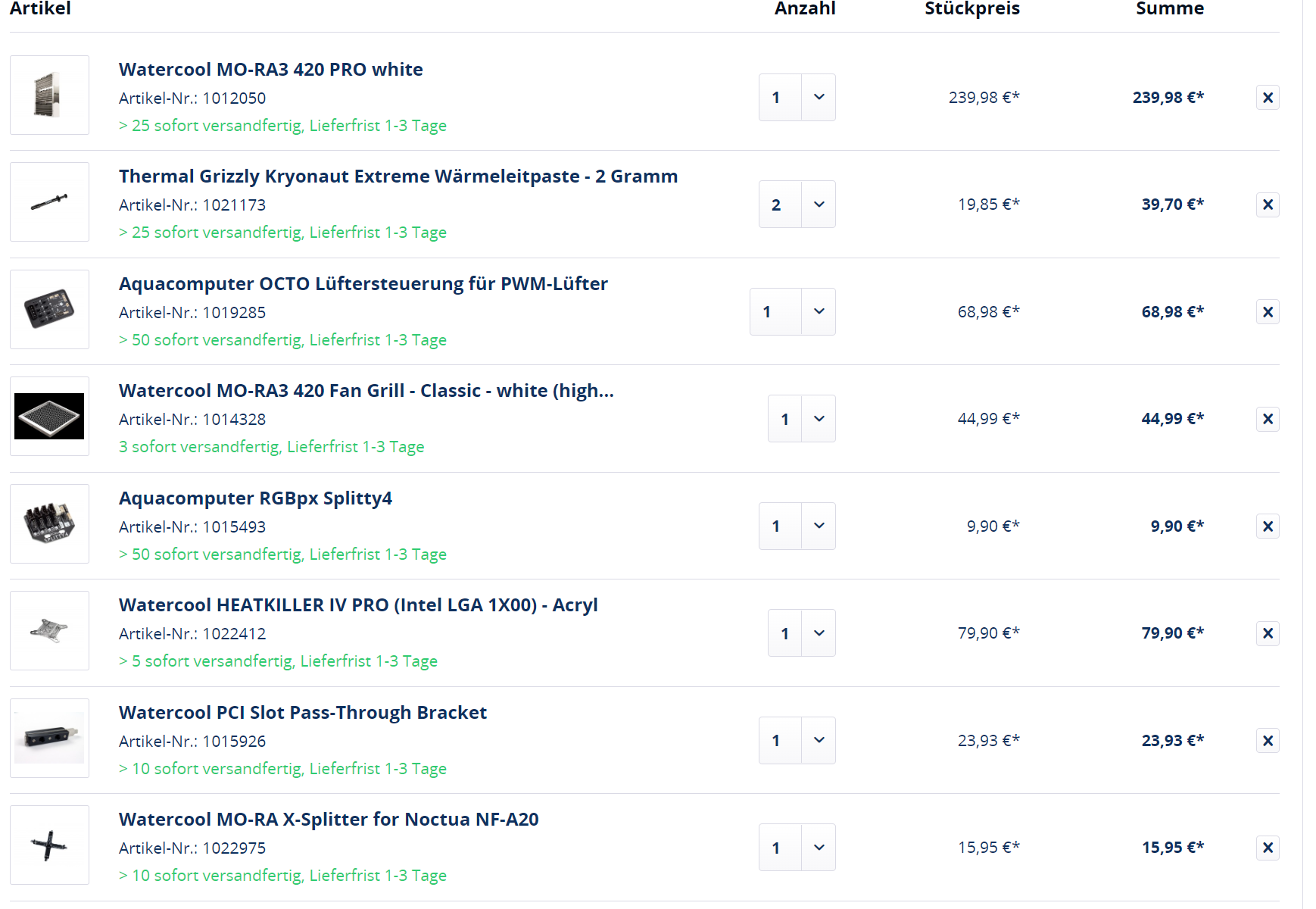Viewport: 1316px width, 909px height.
Task: Change quantity of Aquacomputer OCTO controller
Action: click(x=819, y=311)
